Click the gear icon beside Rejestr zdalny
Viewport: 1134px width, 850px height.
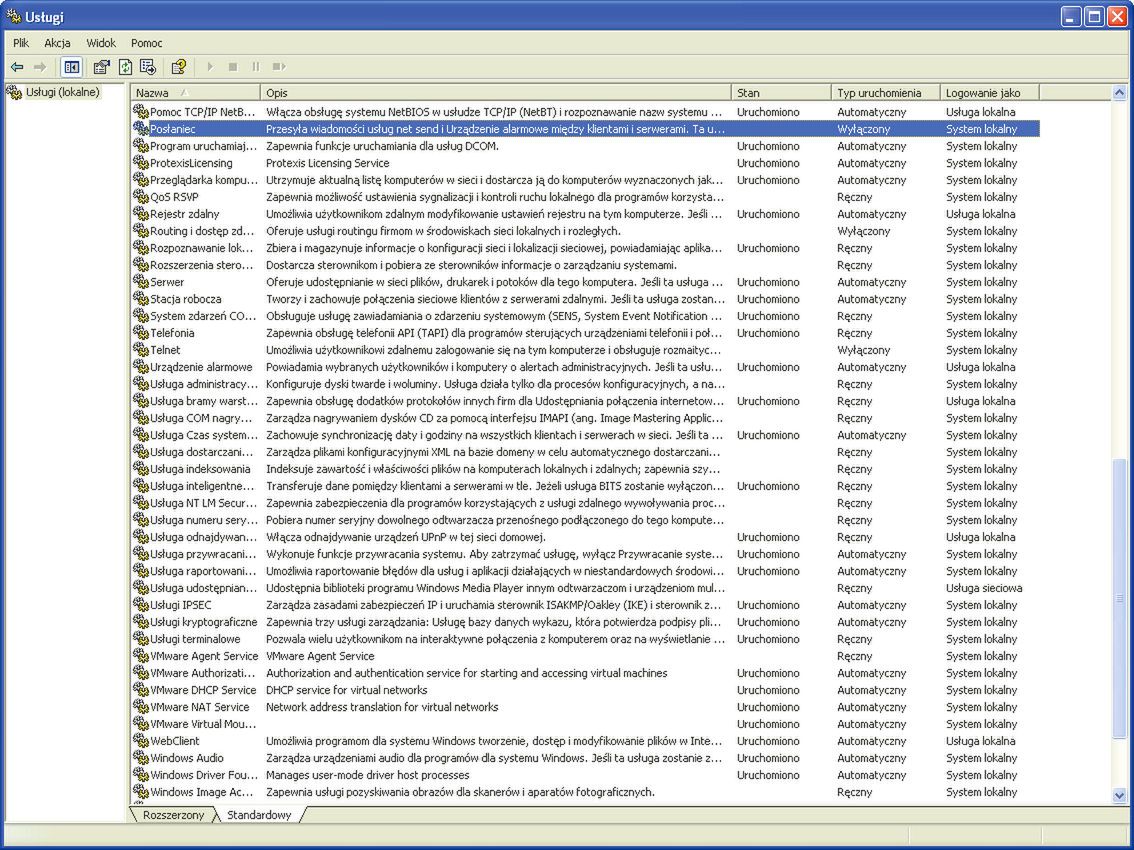141,214
